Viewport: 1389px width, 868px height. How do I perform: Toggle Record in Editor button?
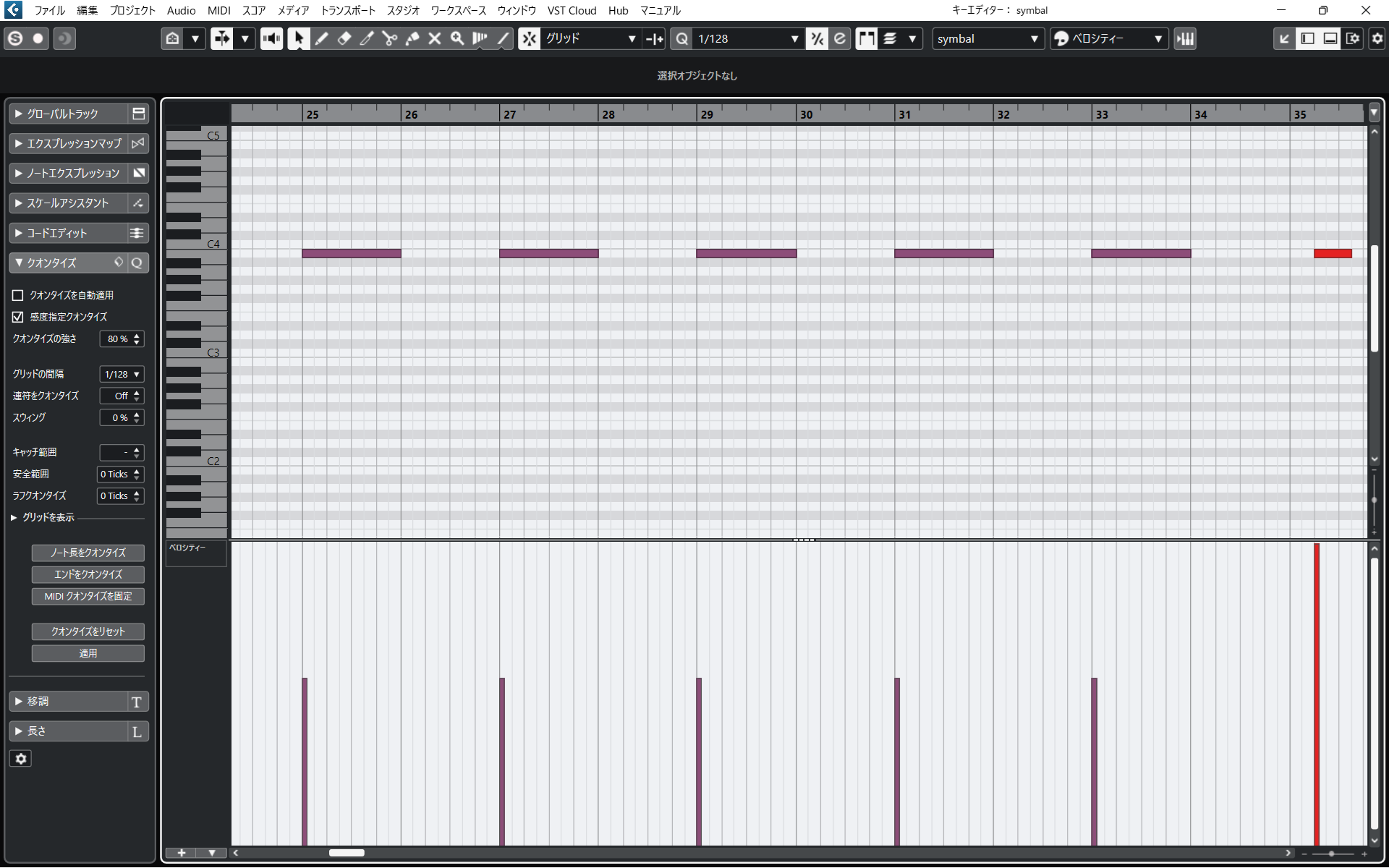point(38,39)
